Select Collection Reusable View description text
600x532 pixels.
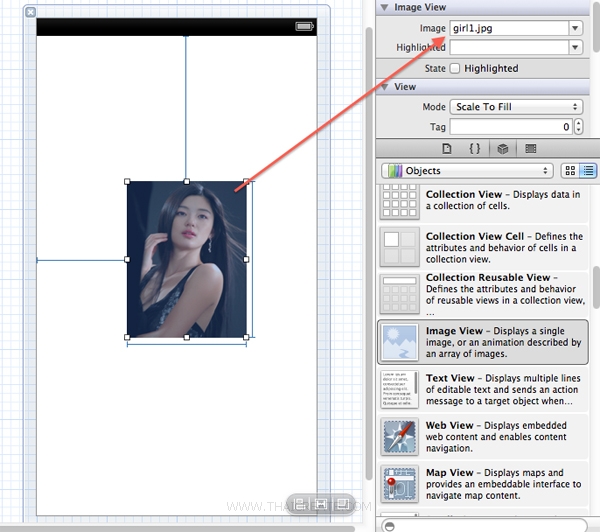505,294
